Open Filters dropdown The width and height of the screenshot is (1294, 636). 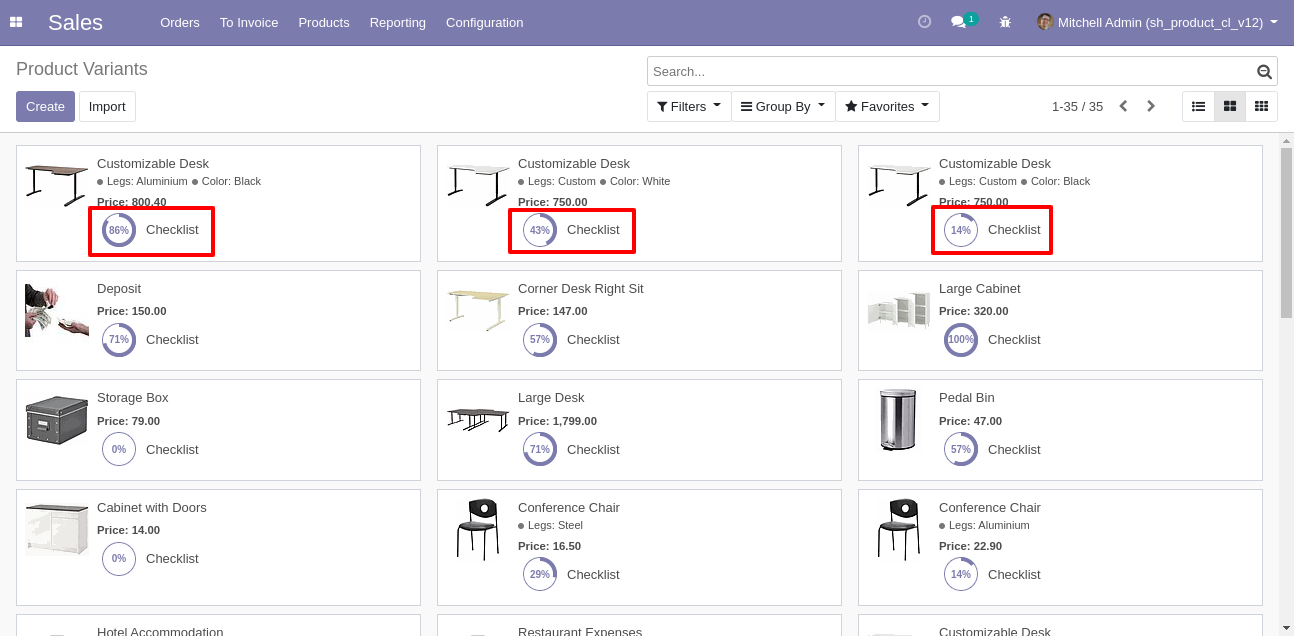(689, 106)
